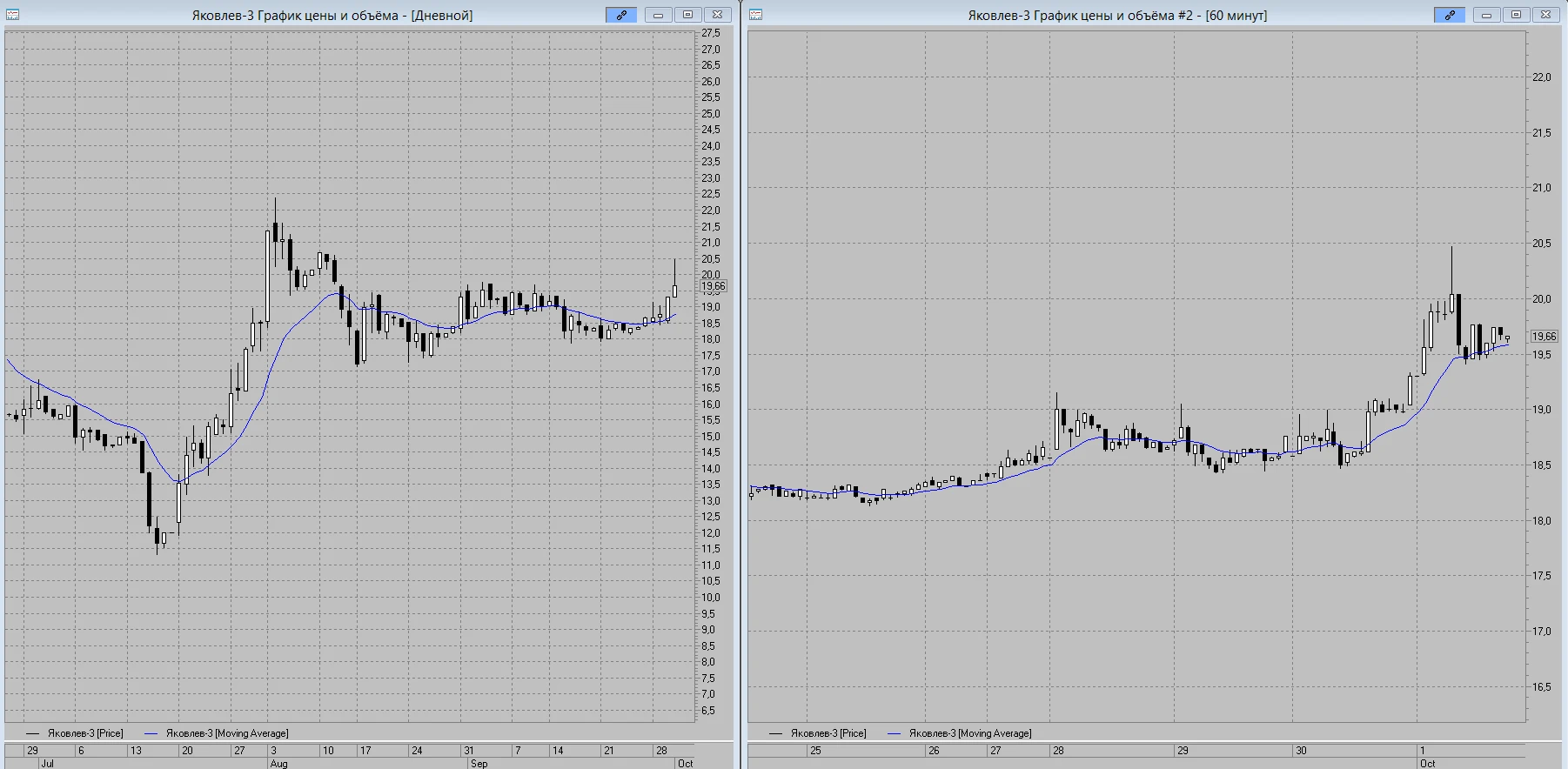Click the 19,66 current price tag on 60-minute chart
1568x769 pixels.
[x=1545, y=337]
